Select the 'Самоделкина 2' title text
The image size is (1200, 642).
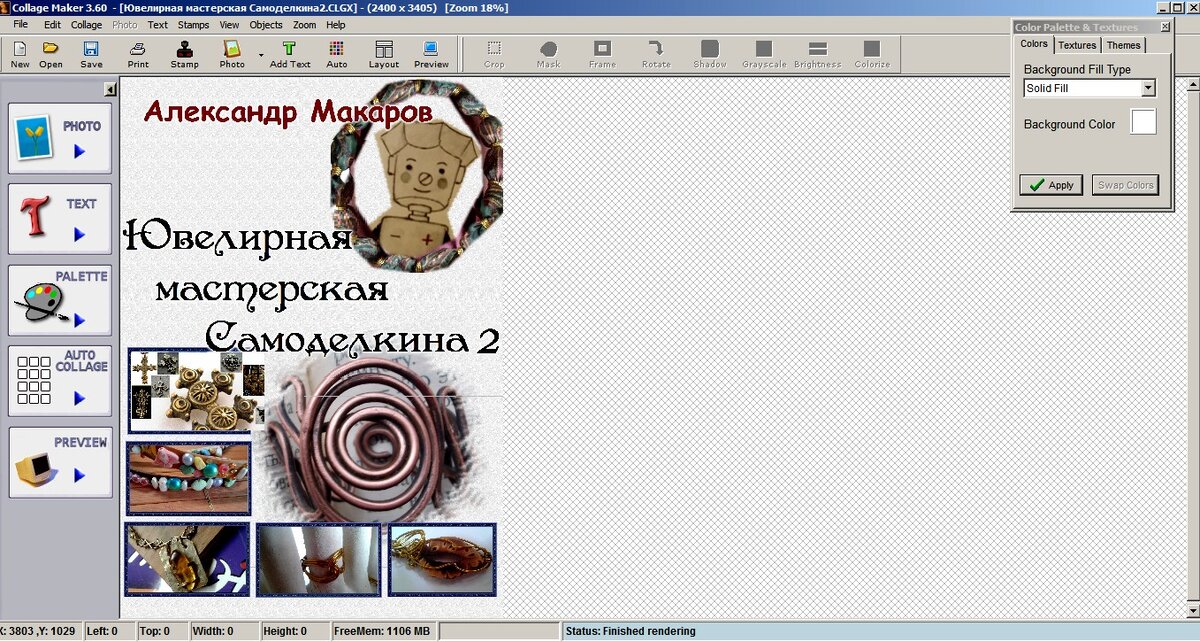pos(352,339)
